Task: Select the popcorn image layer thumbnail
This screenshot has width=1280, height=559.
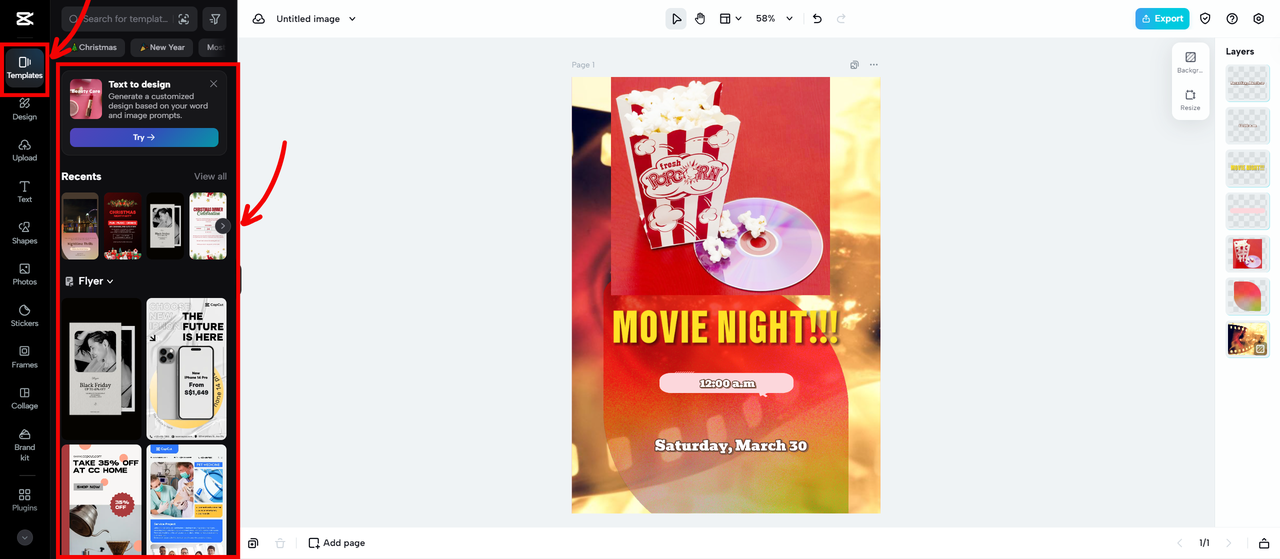Action: [x=1248, y=253]
